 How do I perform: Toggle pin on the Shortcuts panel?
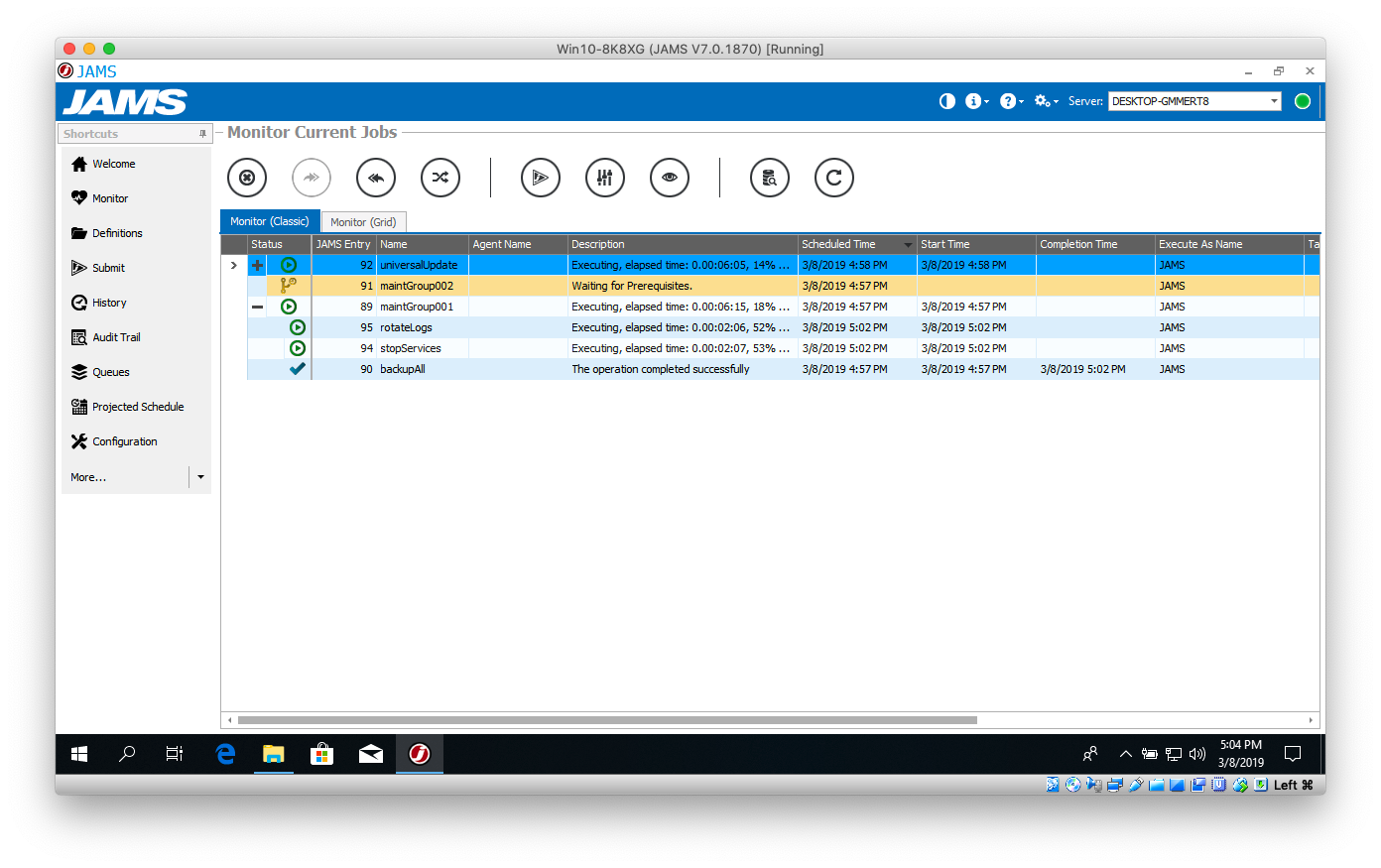[202, 134]
